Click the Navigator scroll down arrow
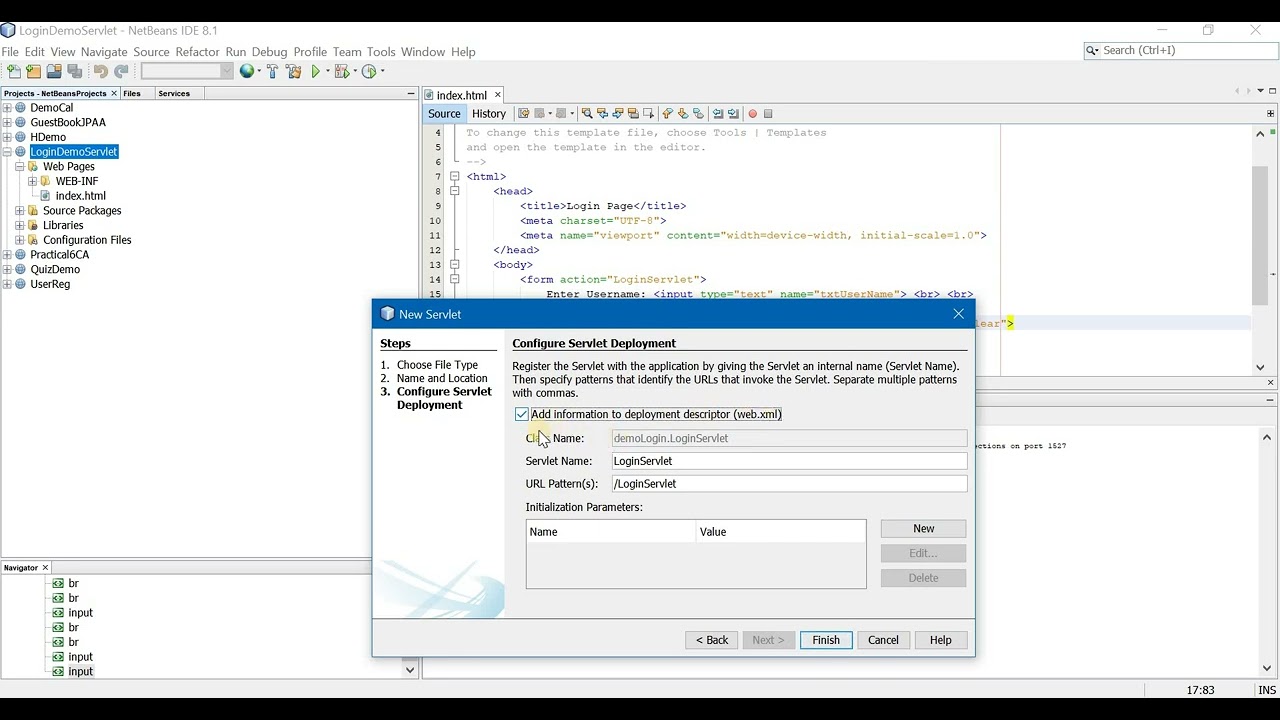 point(410,670)
